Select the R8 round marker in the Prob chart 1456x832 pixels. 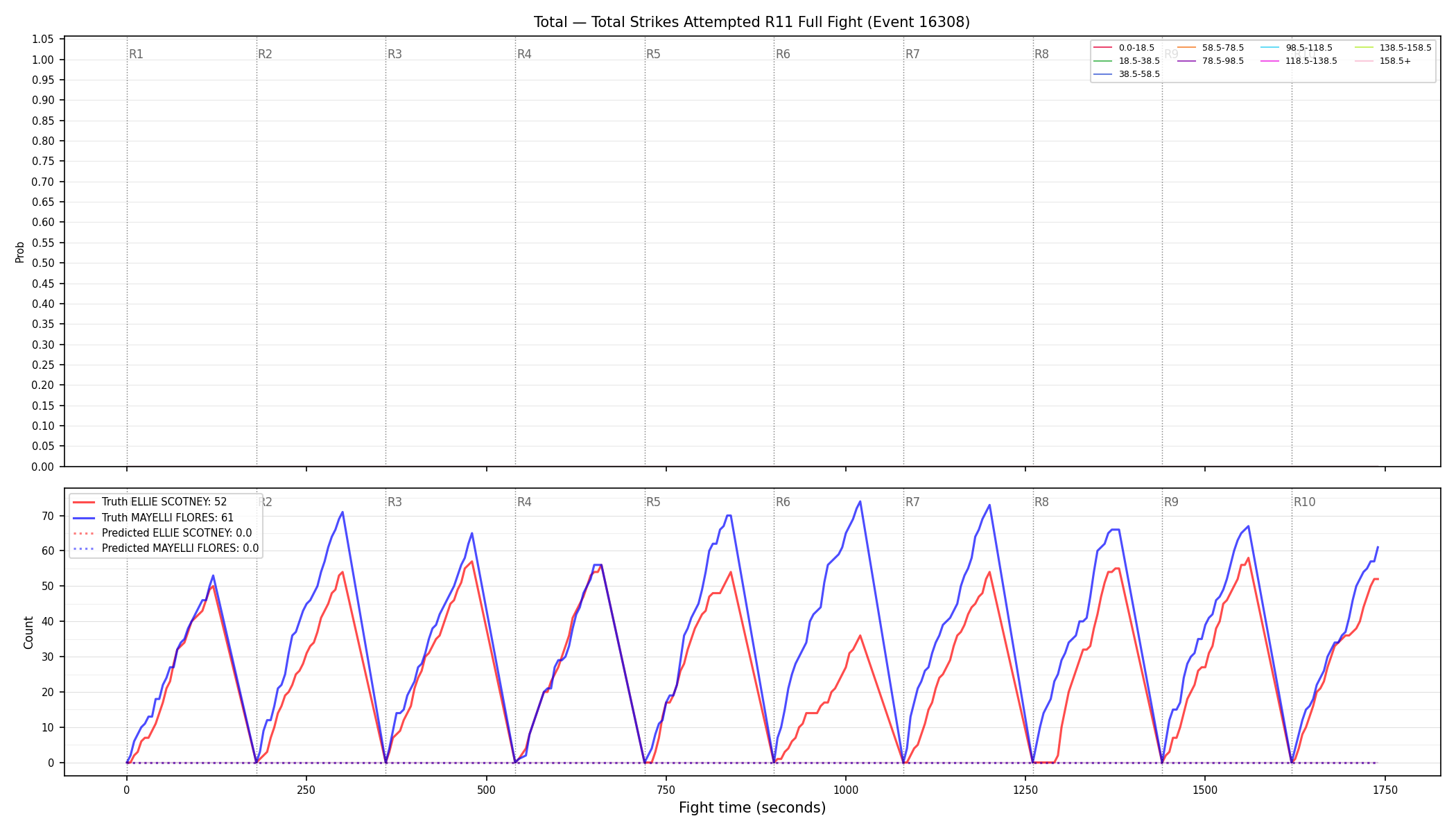coord(1041,54)
